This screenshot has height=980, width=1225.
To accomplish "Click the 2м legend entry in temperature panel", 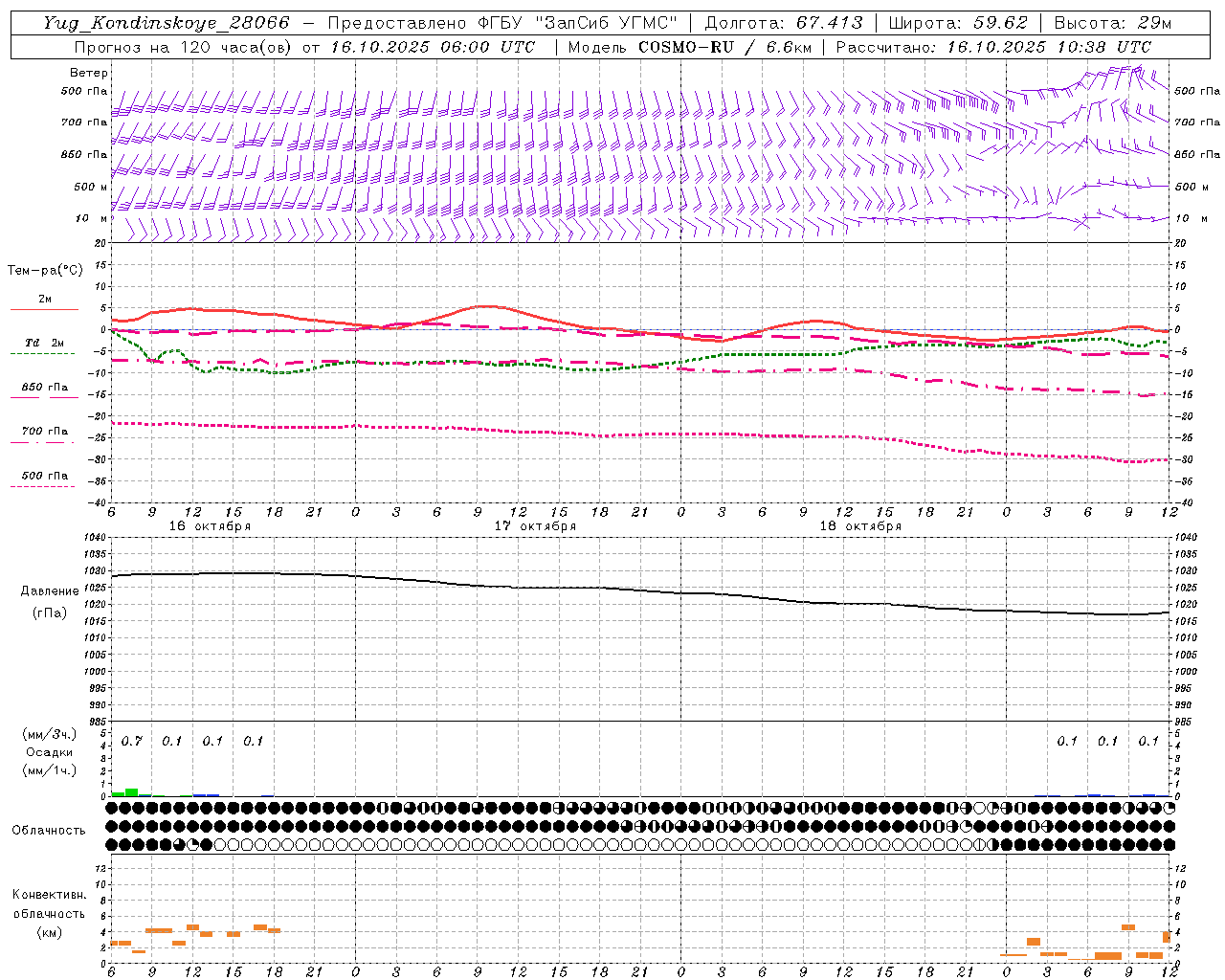I will 45,299.
